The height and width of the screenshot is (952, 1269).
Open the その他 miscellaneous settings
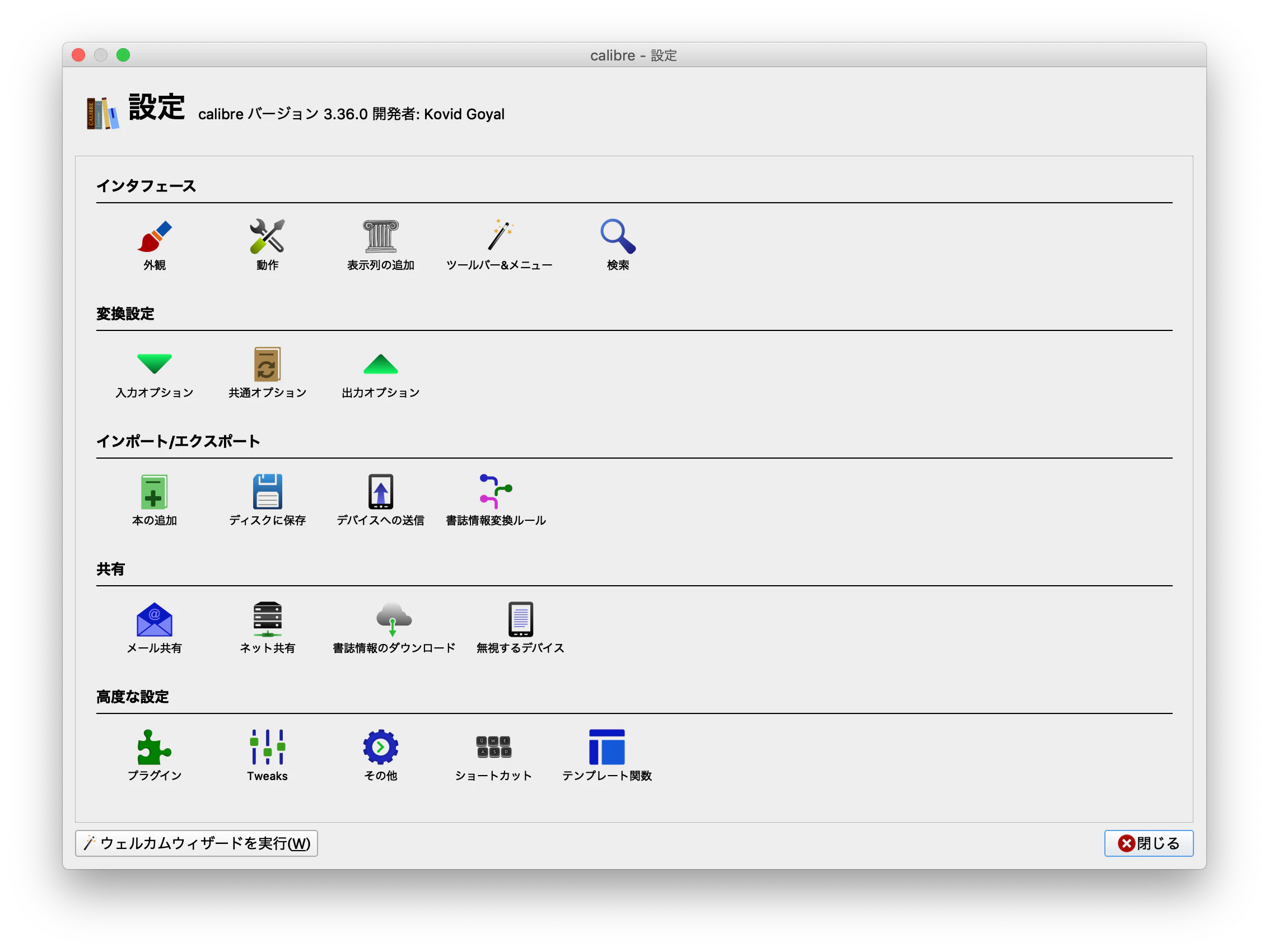tap(380, 756)
